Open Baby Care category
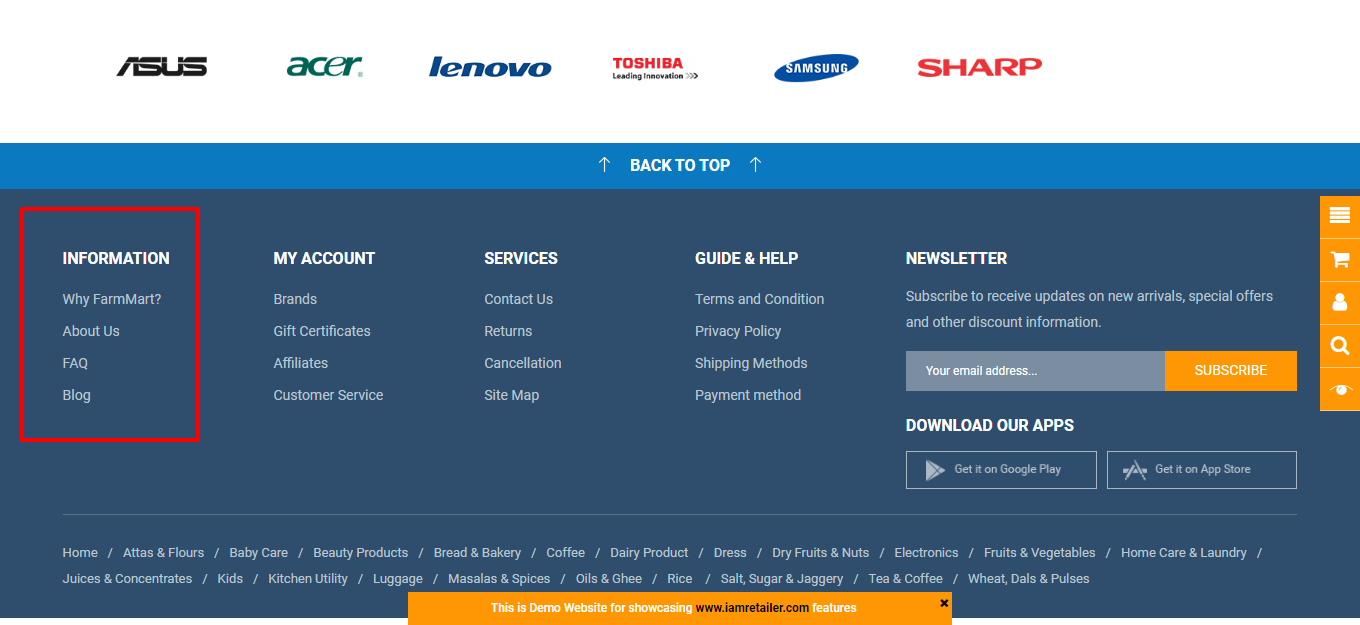 258,553
